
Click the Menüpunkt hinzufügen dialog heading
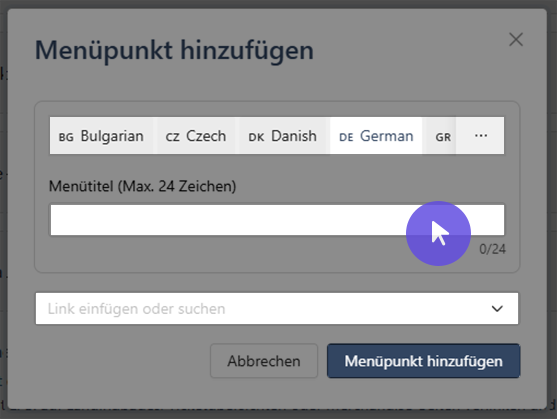[174, 50]
